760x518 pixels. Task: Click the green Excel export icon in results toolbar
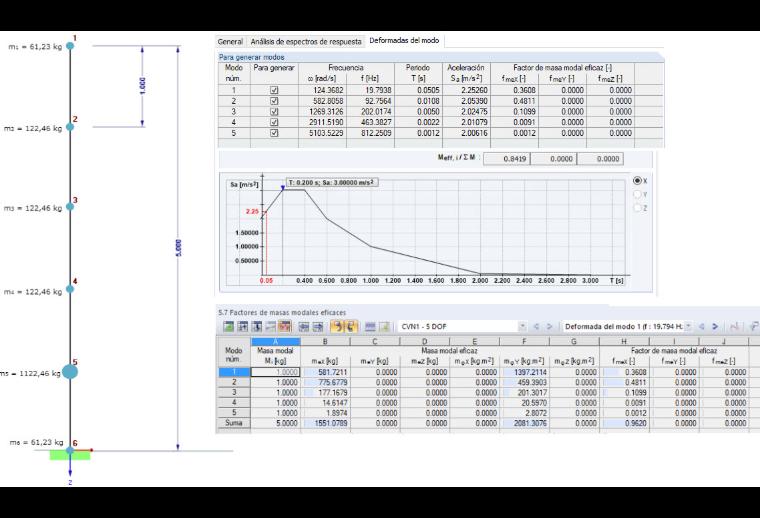pyautogui.click(x=228, y=327)
